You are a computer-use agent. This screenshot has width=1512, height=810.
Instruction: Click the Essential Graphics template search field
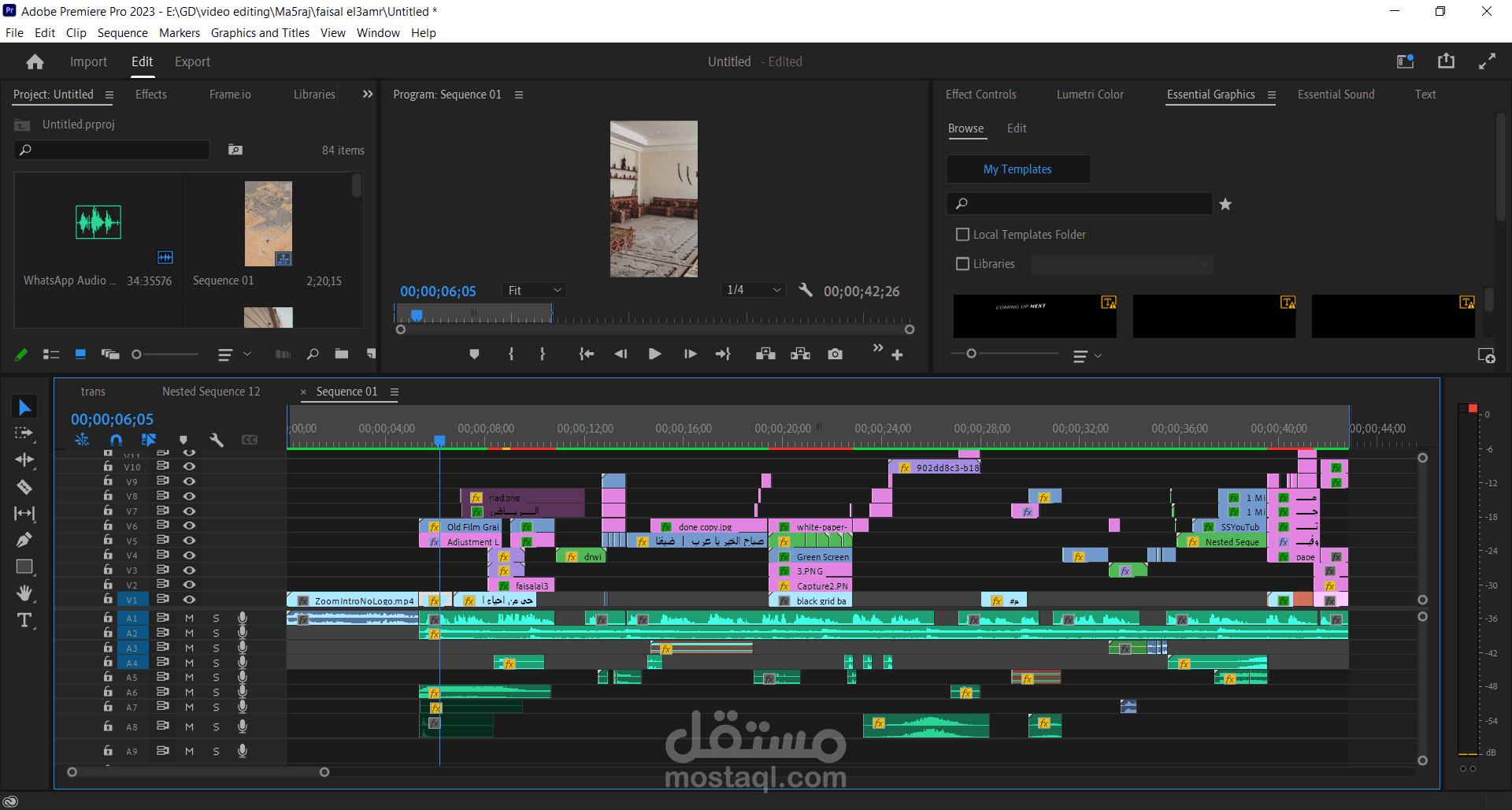(1079, 204)
